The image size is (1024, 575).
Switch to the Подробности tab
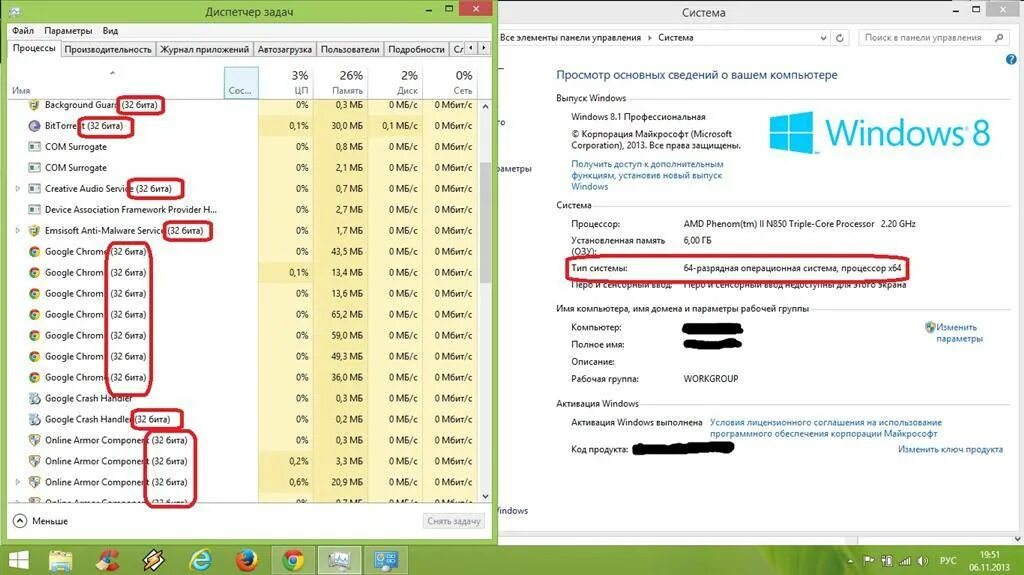[416, 49]
